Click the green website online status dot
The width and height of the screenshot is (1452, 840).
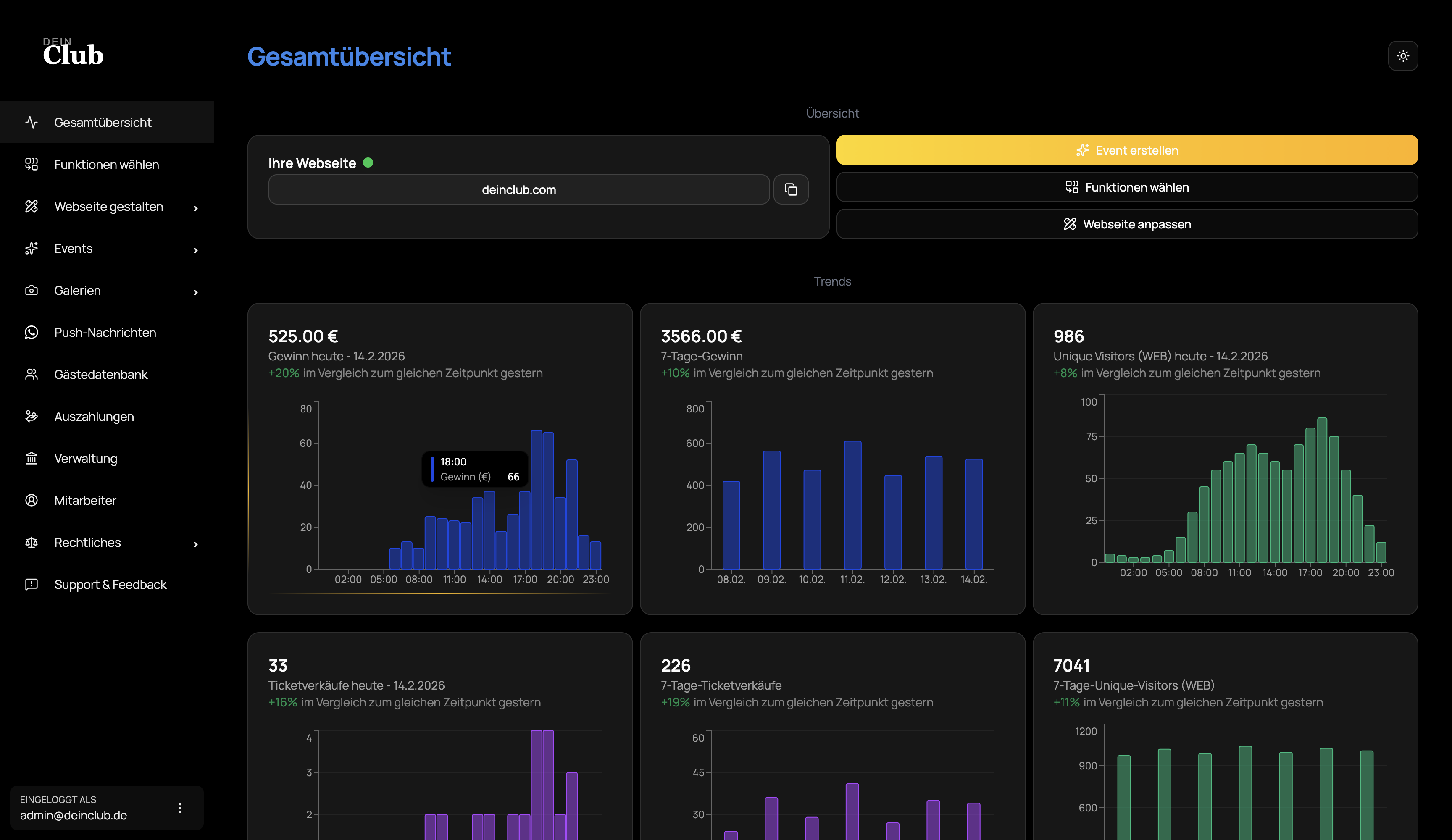[x=368, y=163]
